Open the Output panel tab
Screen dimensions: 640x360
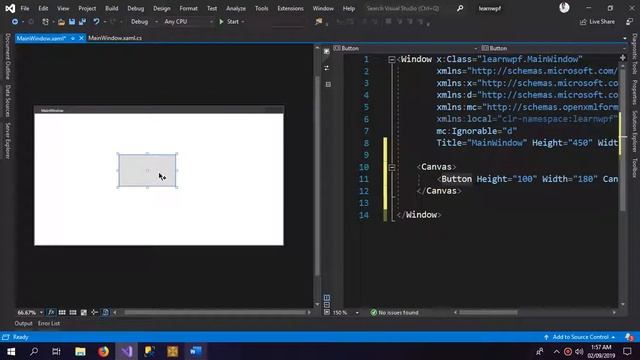(23, 324)
